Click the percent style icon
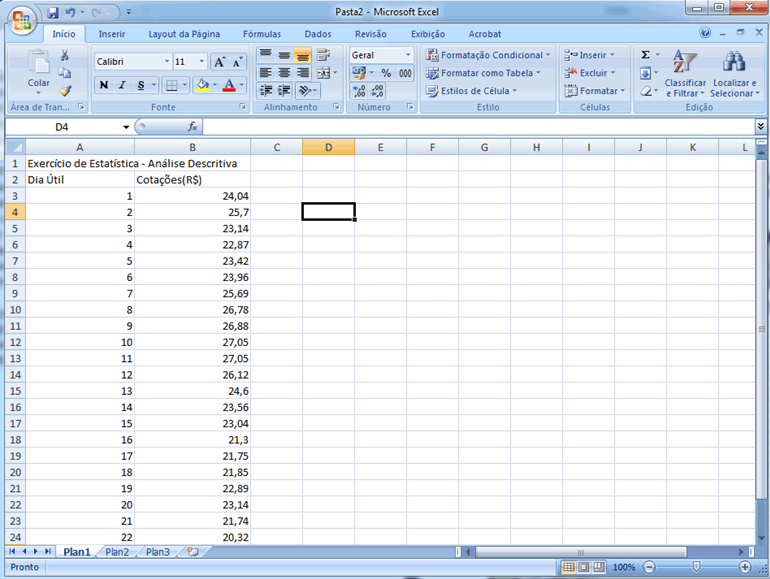 coord(386,73)
